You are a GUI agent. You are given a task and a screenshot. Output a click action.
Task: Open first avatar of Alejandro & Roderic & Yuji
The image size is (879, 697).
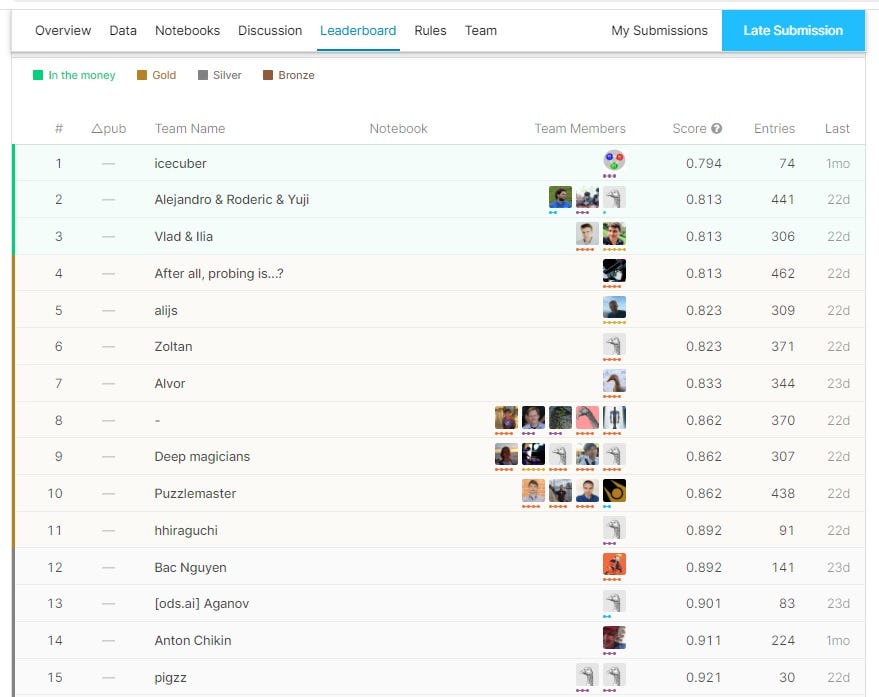tap(560, 197)
